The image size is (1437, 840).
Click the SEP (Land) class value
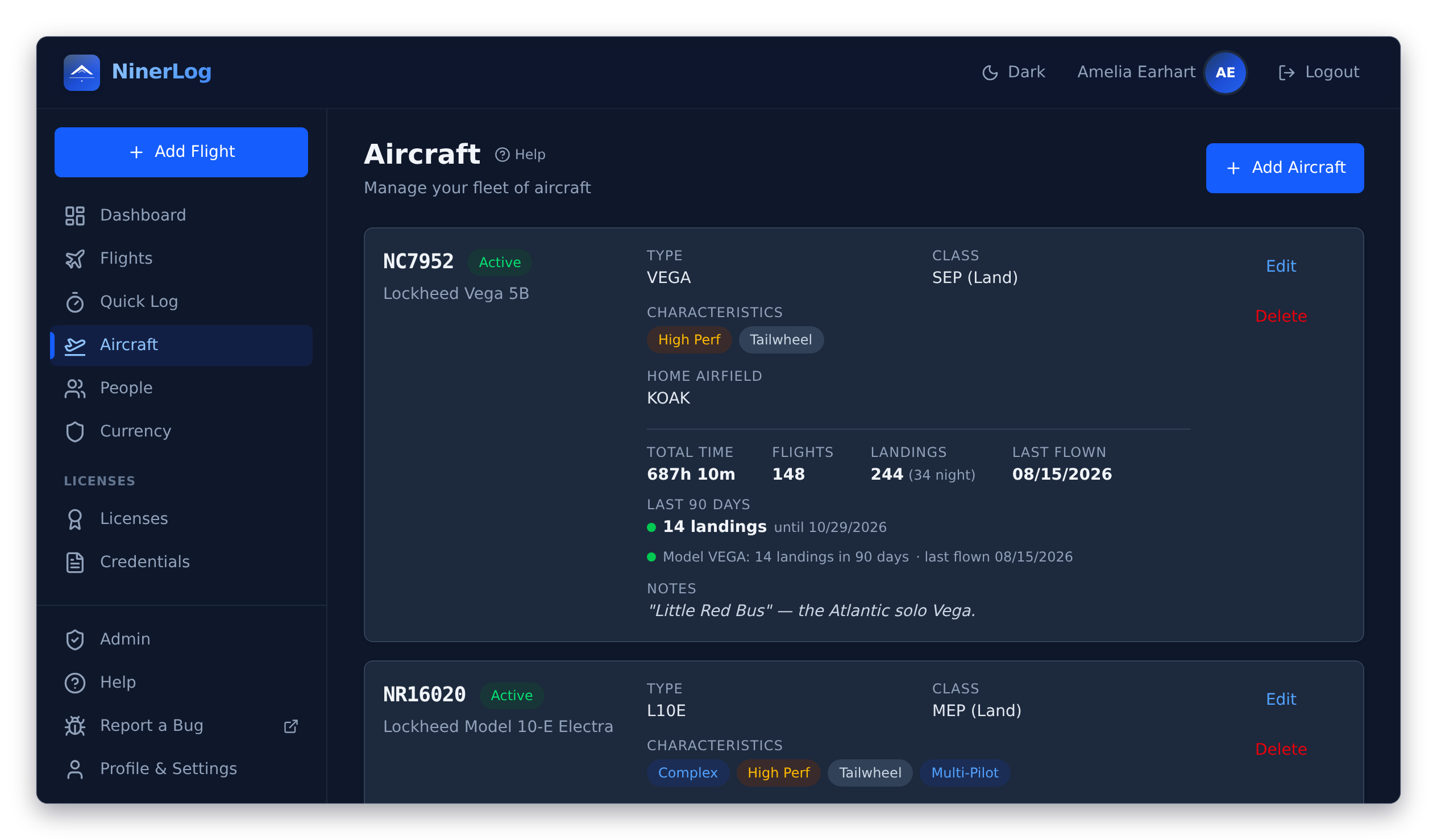[974, 278]
